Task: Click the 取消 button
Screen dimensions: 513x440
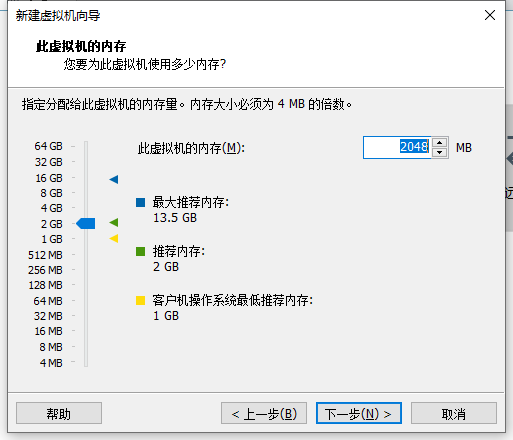Action: (x=454, y=413)
